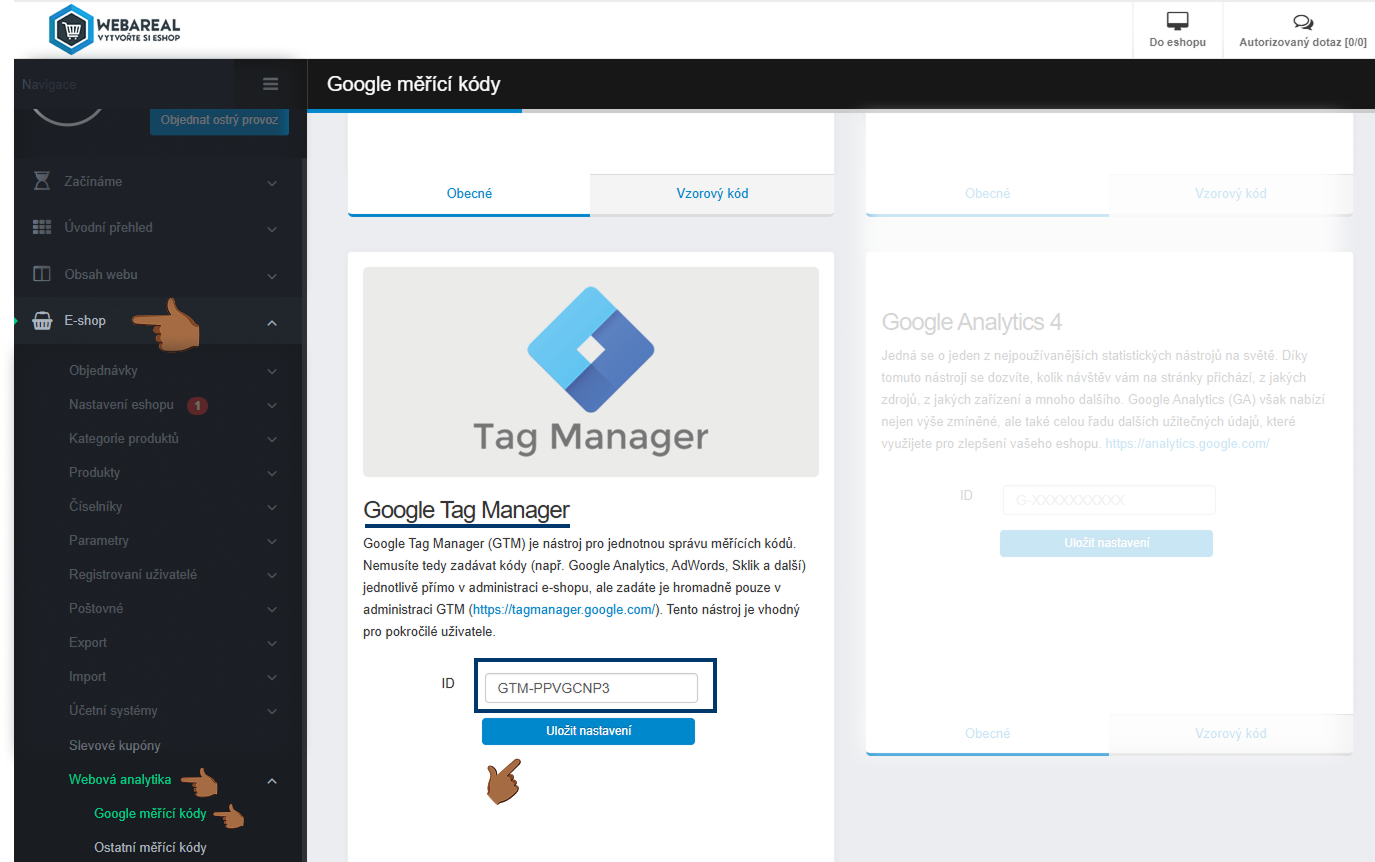Click the E-shop basket icon
Screen dimensions: 1375x862
pyautogui.click(x=42, y=321)
